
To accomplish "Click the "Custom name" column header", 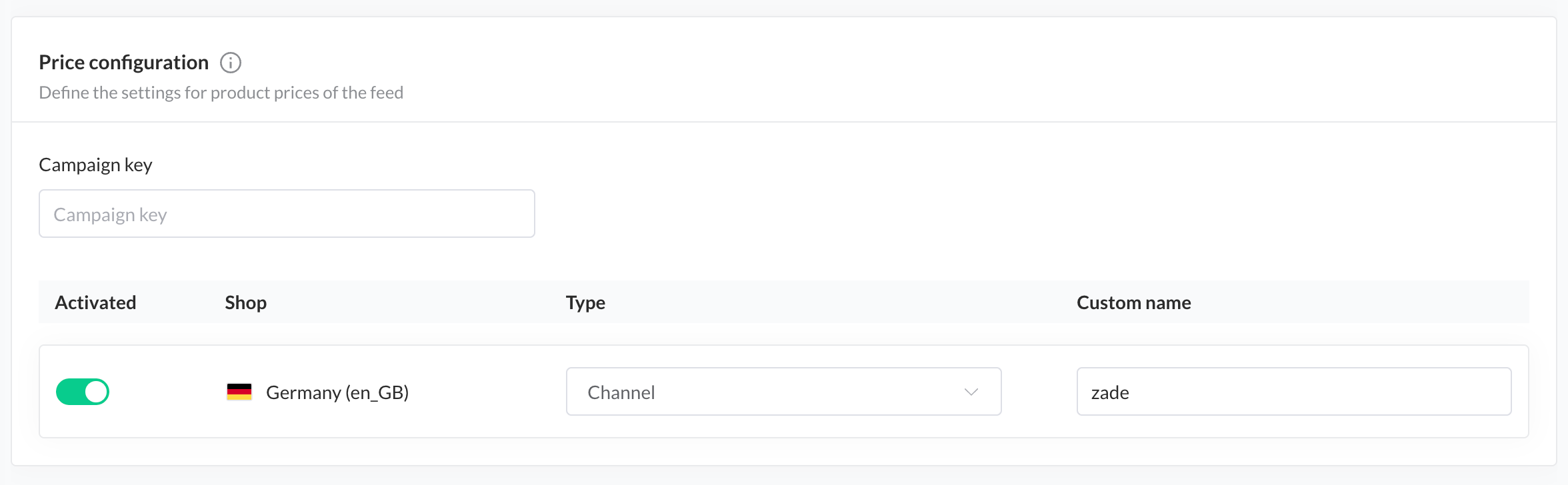I will [x=1133, y=302].
